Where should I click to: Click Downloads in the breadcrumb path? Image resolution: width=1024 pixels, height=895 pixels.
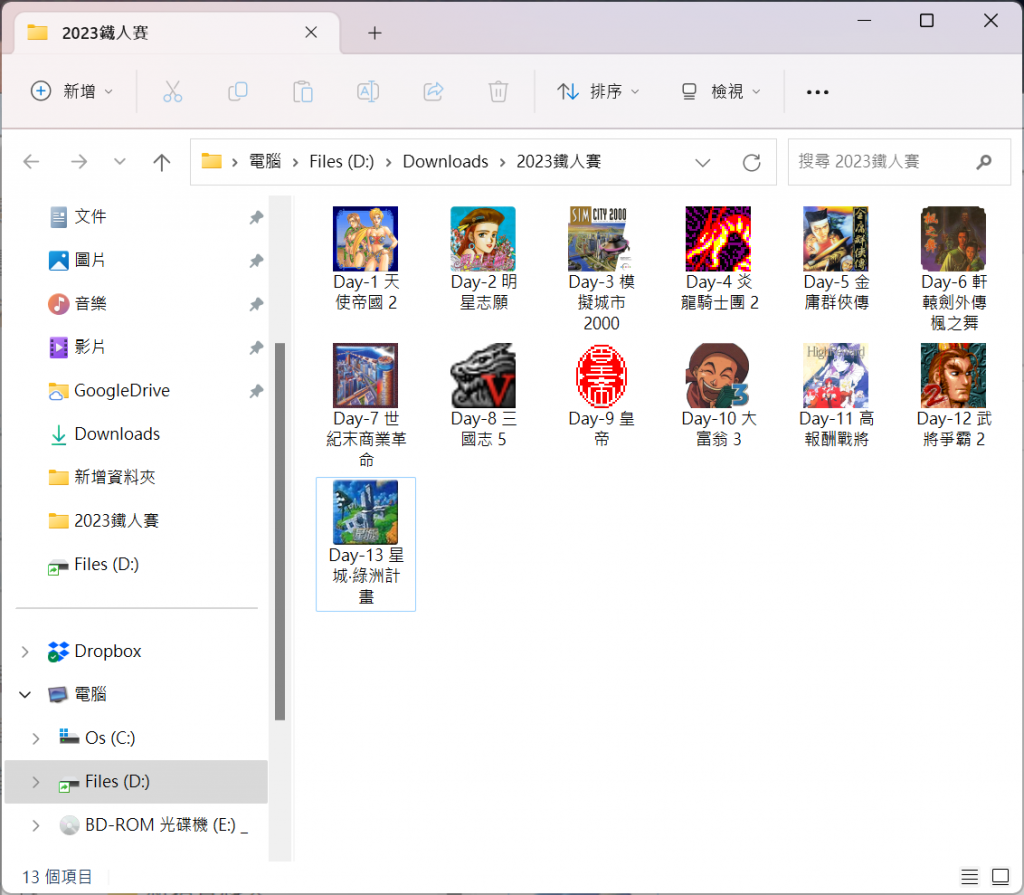click(x=445, y=161)
